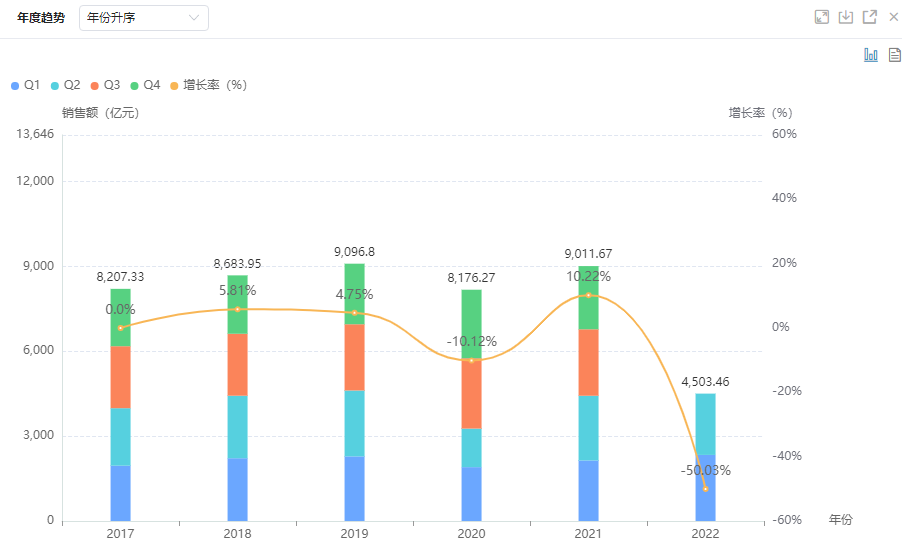Switch to data table view icon
902x544 pixels.
pyautogui.click(x=894, y=55)
